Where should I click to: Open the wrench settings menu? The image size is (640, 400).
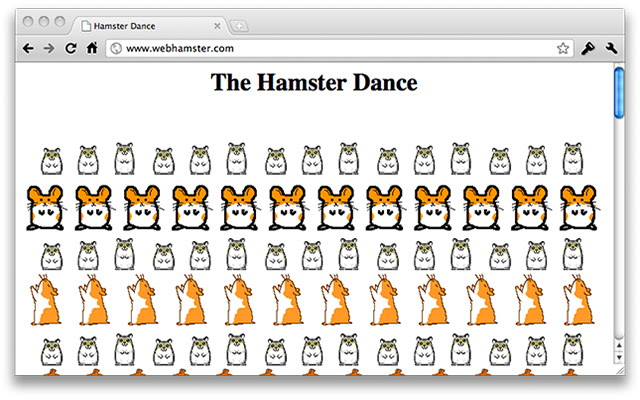click(x=611, y=49)
